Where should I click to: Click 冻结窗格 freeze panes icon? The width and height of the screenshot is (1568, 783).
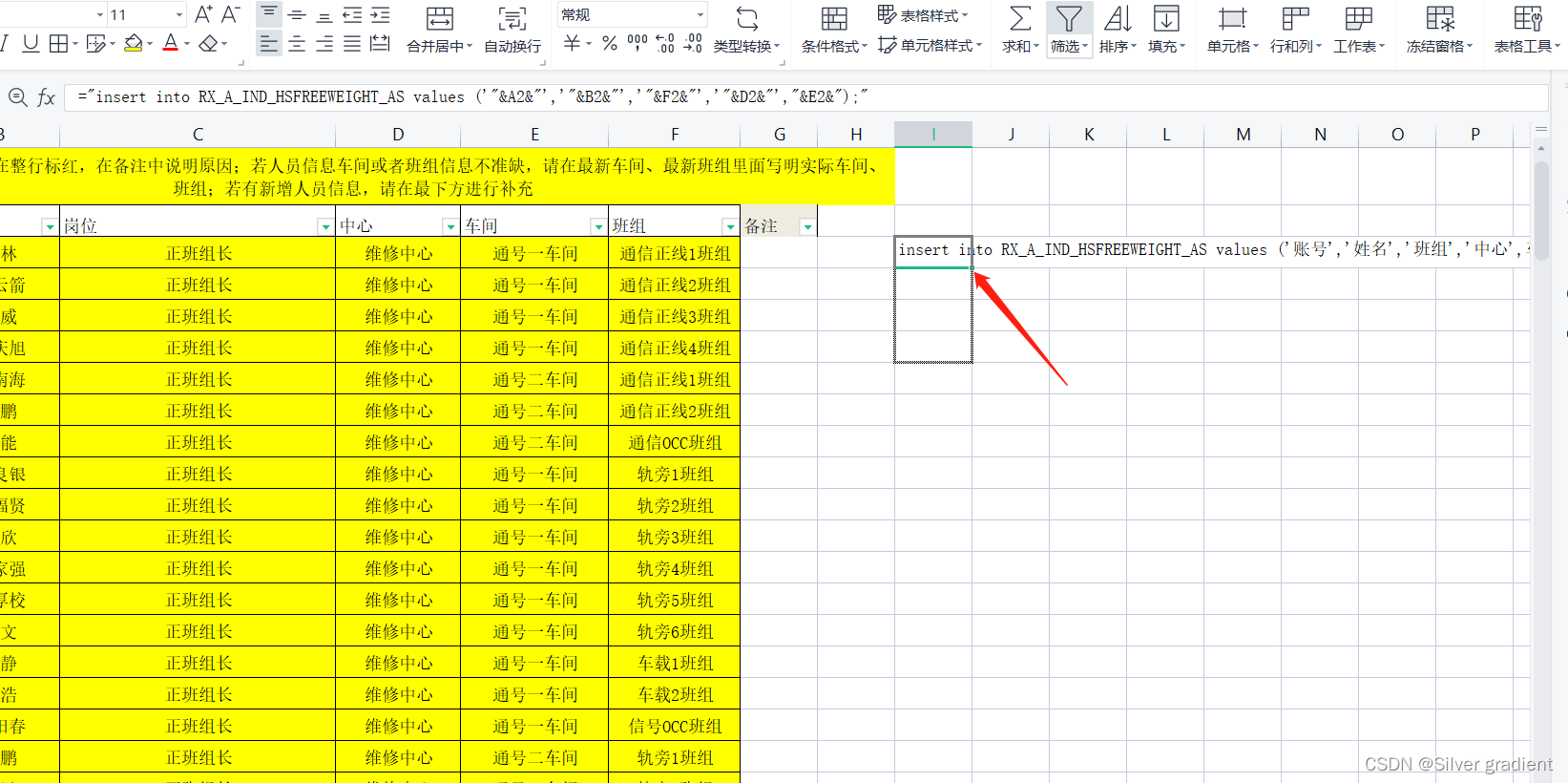point(1440,18)
